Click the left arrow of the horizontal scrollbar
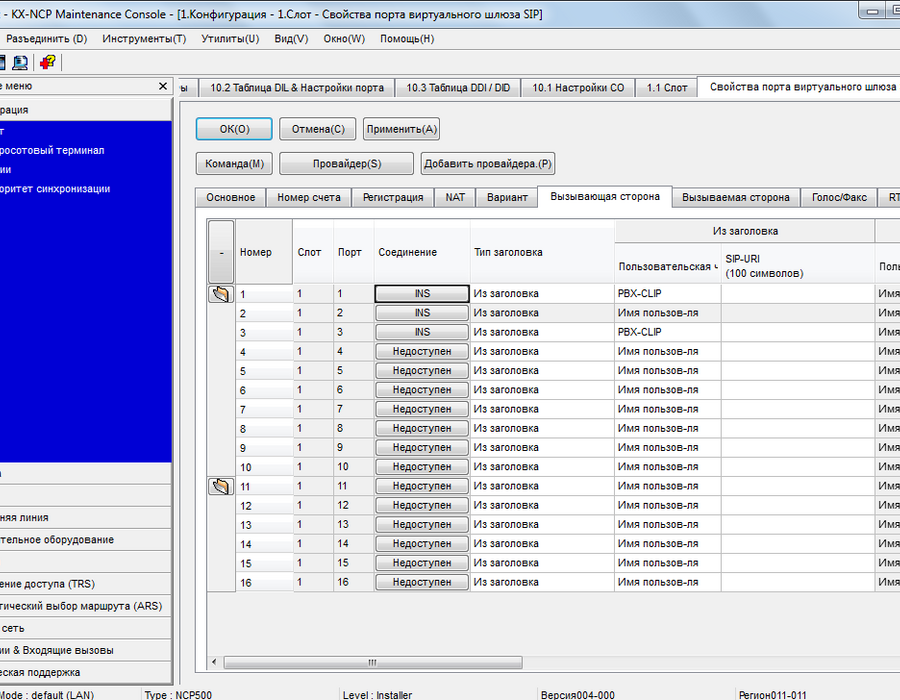This screenshot has width=900, height=700. [x=214, y=663]
